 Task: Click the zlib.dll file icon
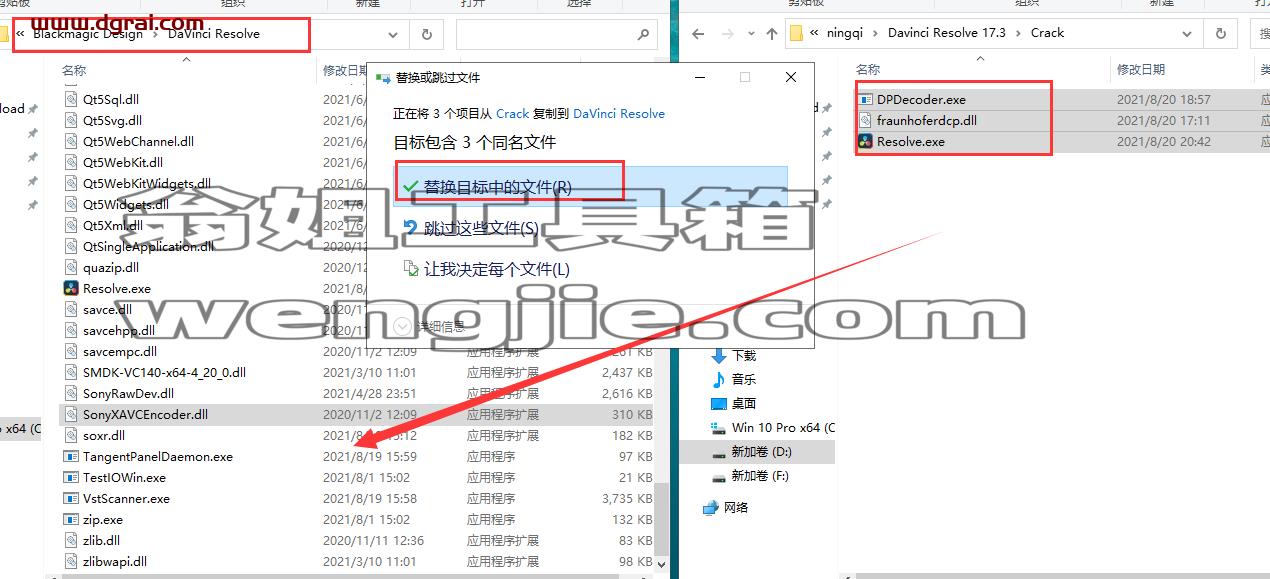71,540
